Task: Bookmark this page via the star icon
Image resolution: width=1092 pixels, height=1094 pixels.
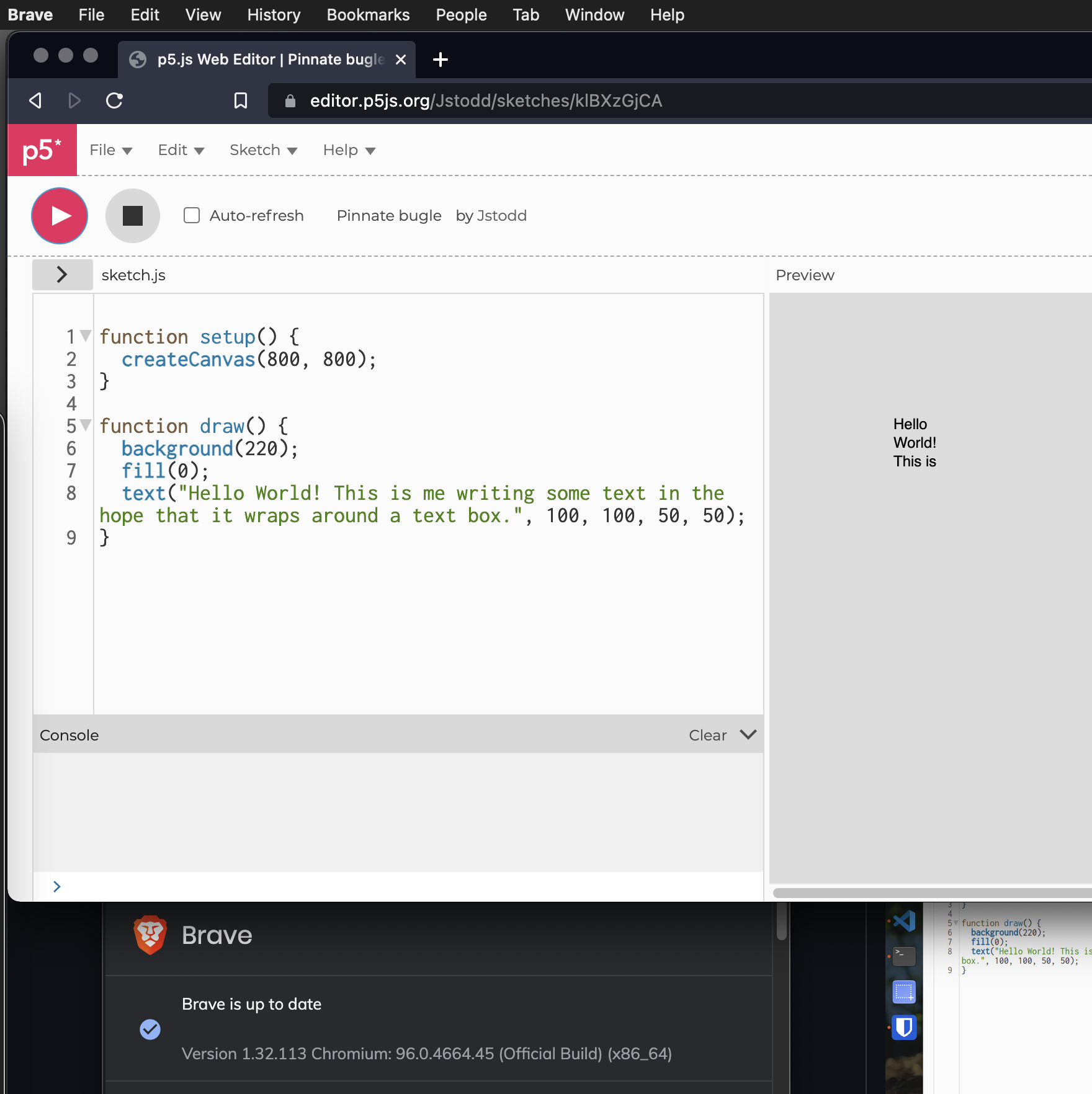Action: [x=241, y=100]
